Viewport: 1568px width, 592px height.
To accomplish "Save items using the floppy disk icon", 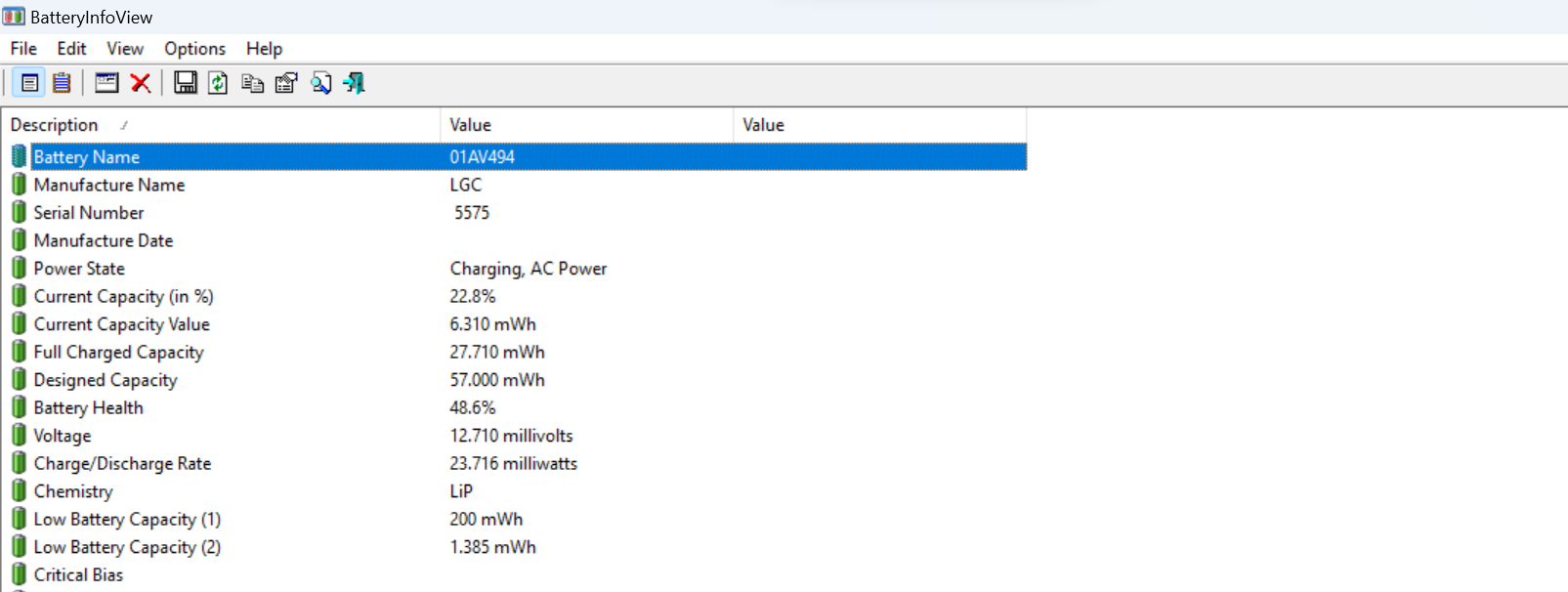I will click(186, 83).
